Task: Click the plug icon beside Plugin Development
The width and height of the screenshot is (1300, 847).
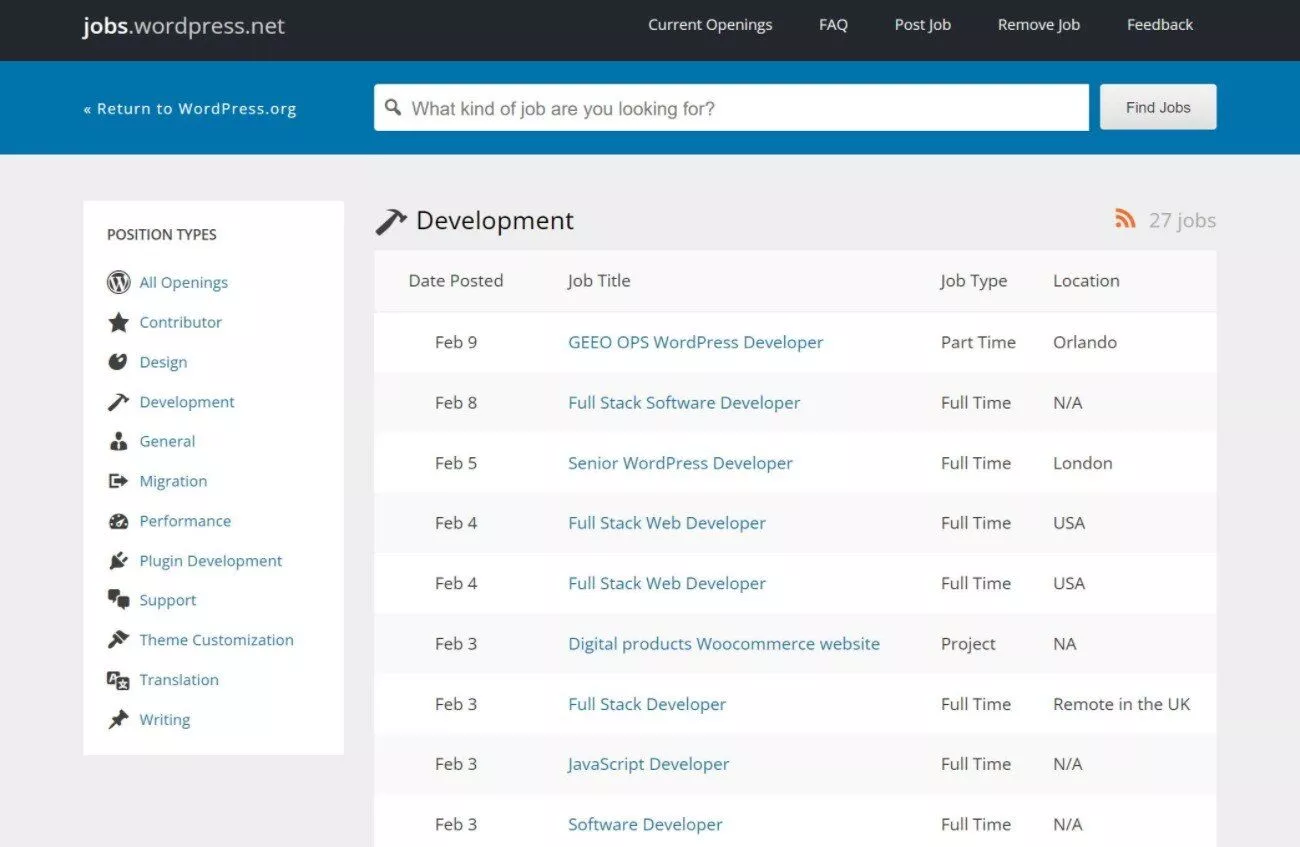Action: (119, 561)
